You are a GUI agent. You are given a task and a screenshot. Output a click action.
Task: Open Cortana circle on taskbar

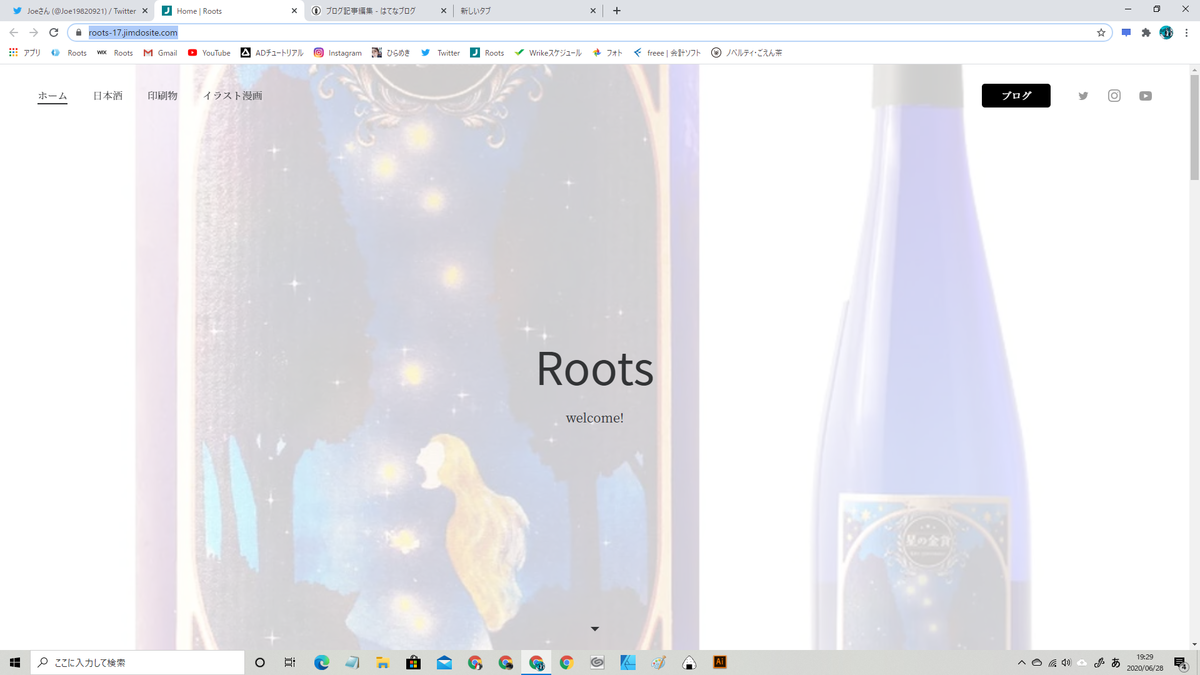tap(260, 662)
